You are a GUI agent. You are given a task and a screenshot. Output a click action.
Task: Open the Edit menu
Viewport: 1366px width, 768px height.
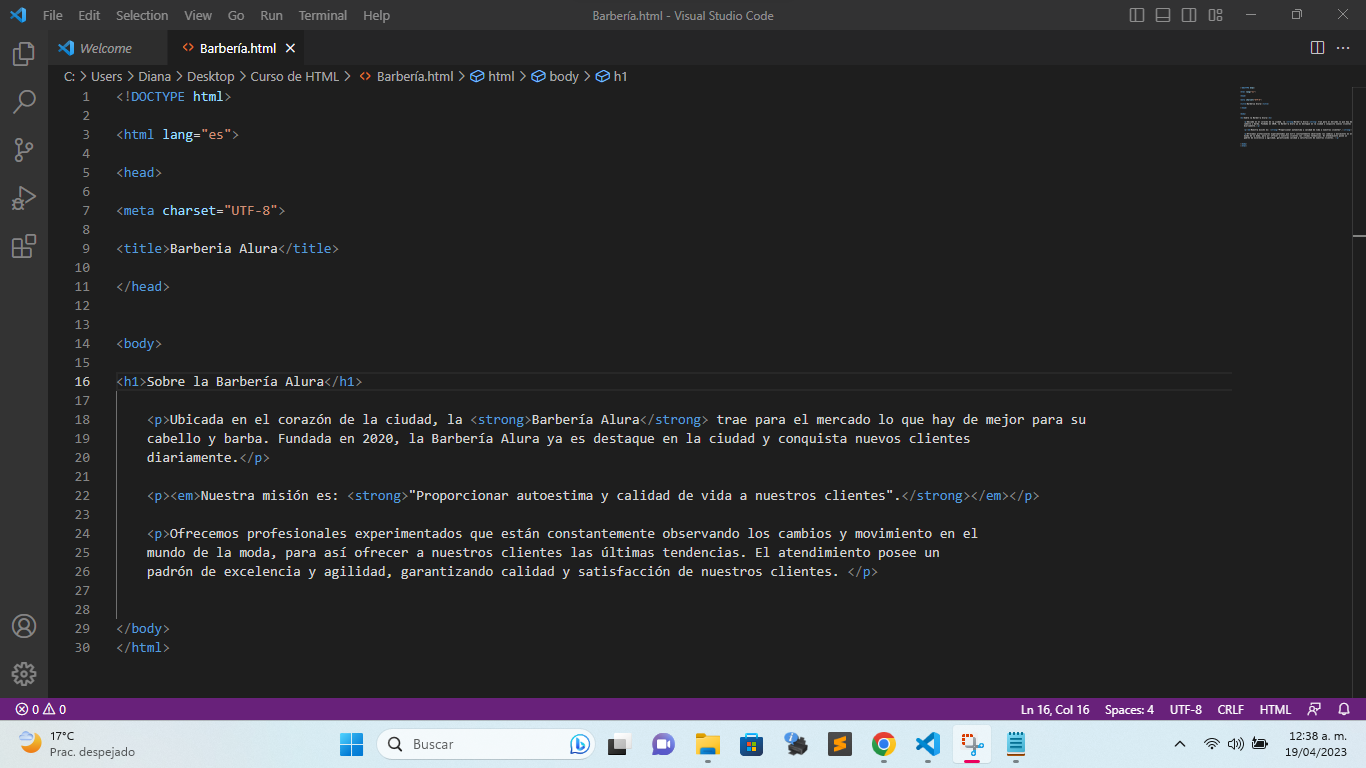[89, 15]
